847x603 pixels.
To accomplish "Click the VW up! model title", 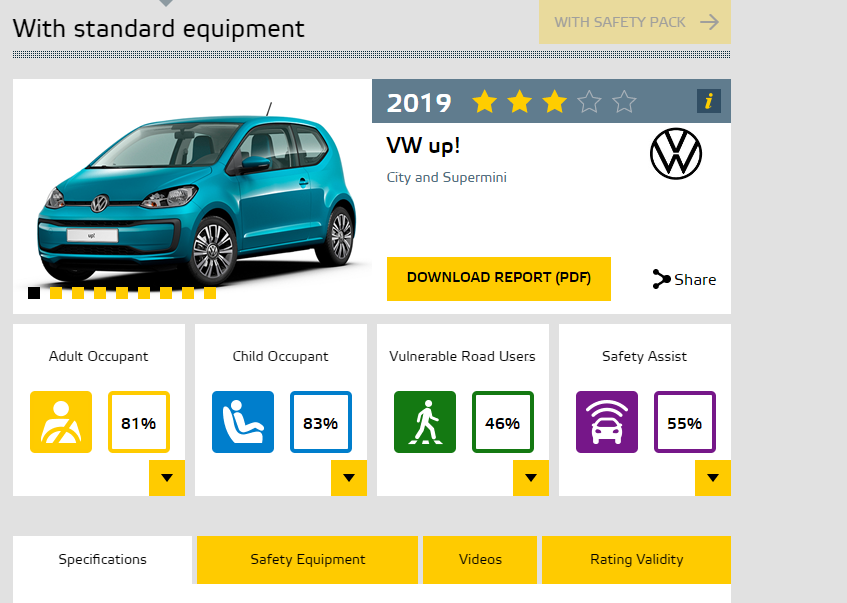I will click(423, 146).
